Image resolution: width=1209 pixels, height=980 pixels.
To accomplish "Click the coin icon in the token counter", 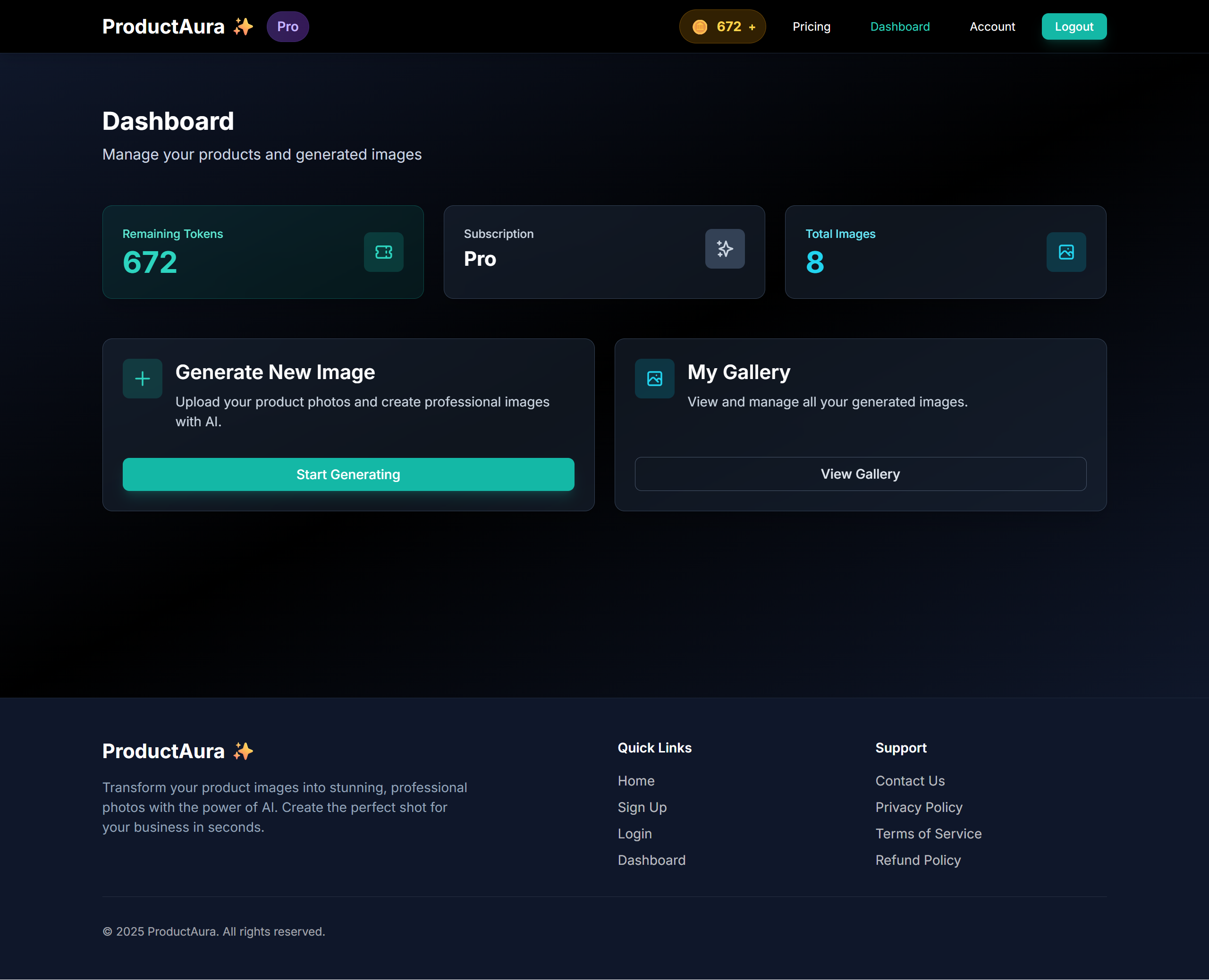I will (699, 26).
